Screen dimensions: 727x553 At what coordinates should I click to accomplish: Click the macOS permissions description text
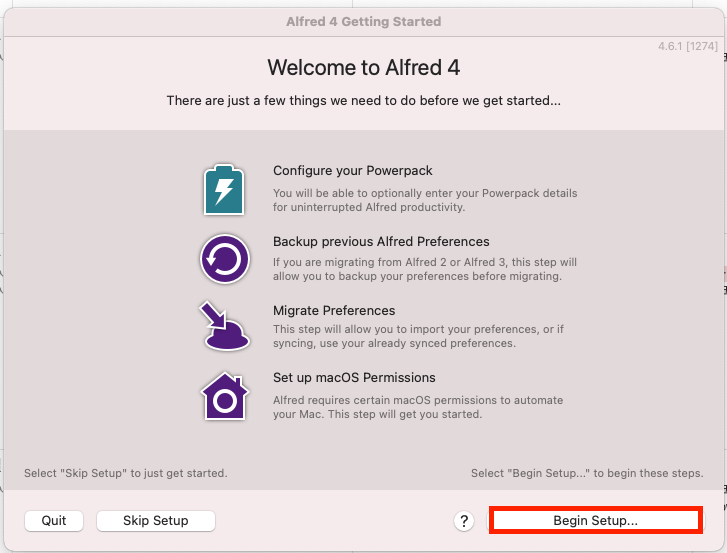point(418,407)
